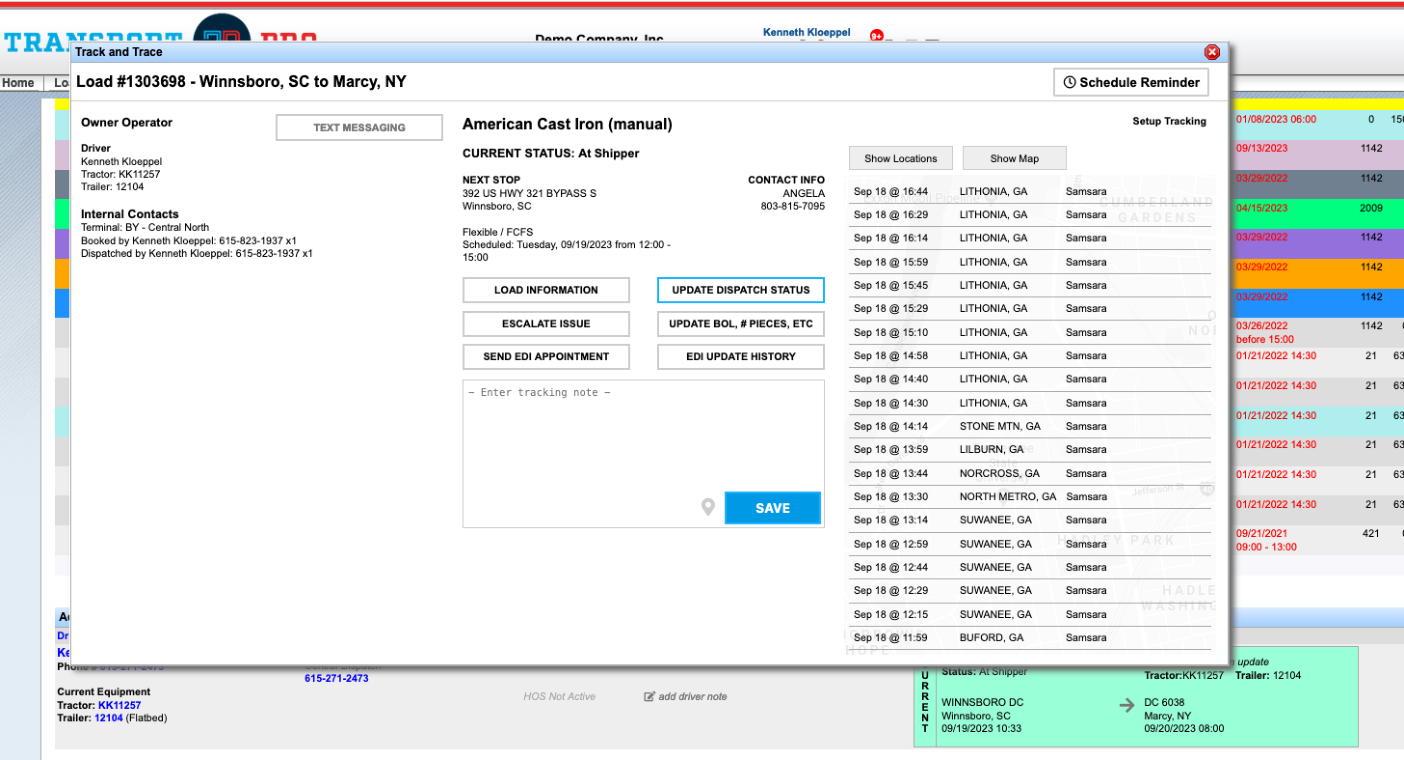The width and height of the screenshot is (1404, 760).
Task: Click Send EDI Appointment
Action: (x=546, y=356)
